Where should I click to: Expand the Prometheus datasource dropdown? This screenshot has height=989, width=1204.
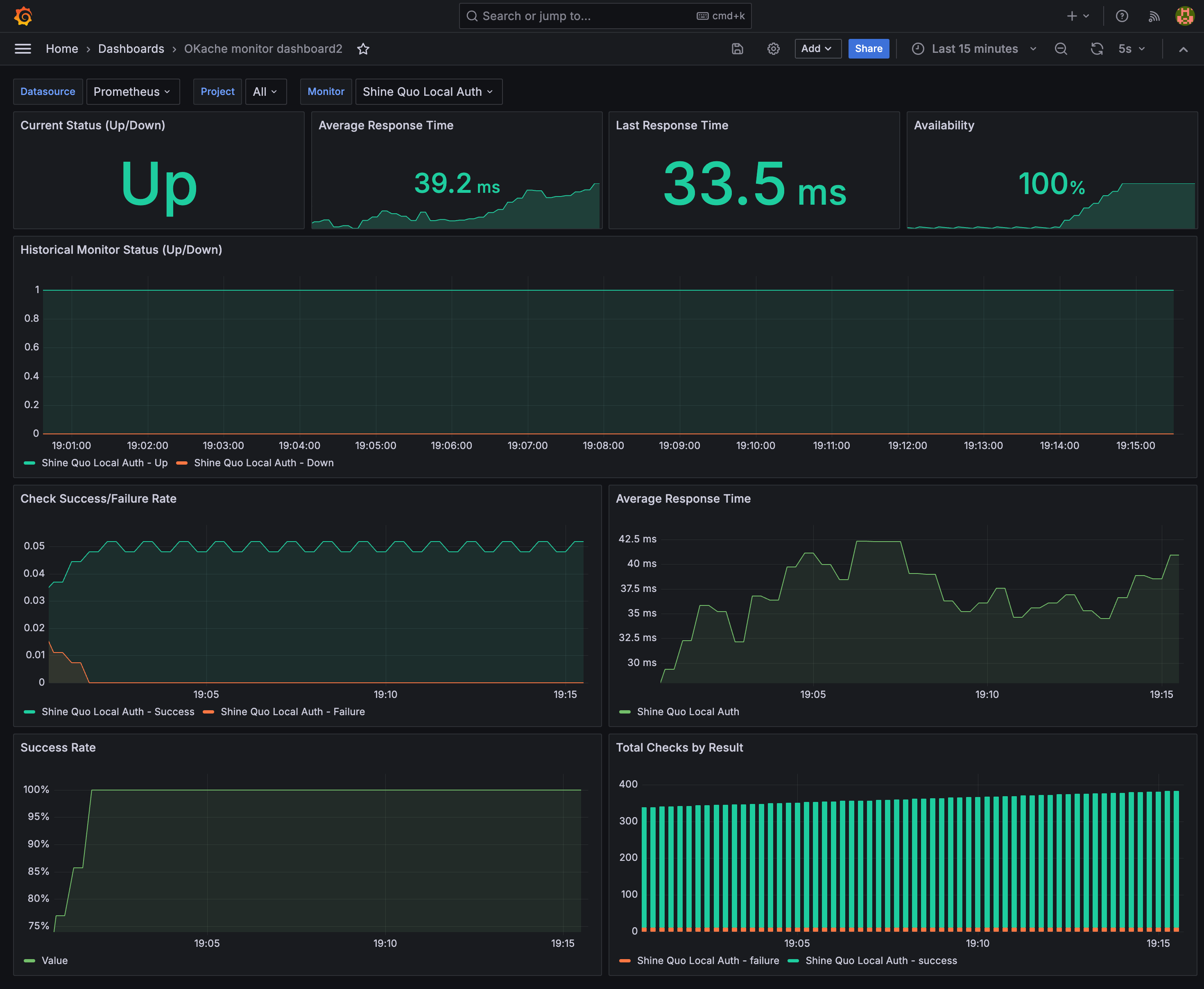pyautogui.click(x=133, y=92)
